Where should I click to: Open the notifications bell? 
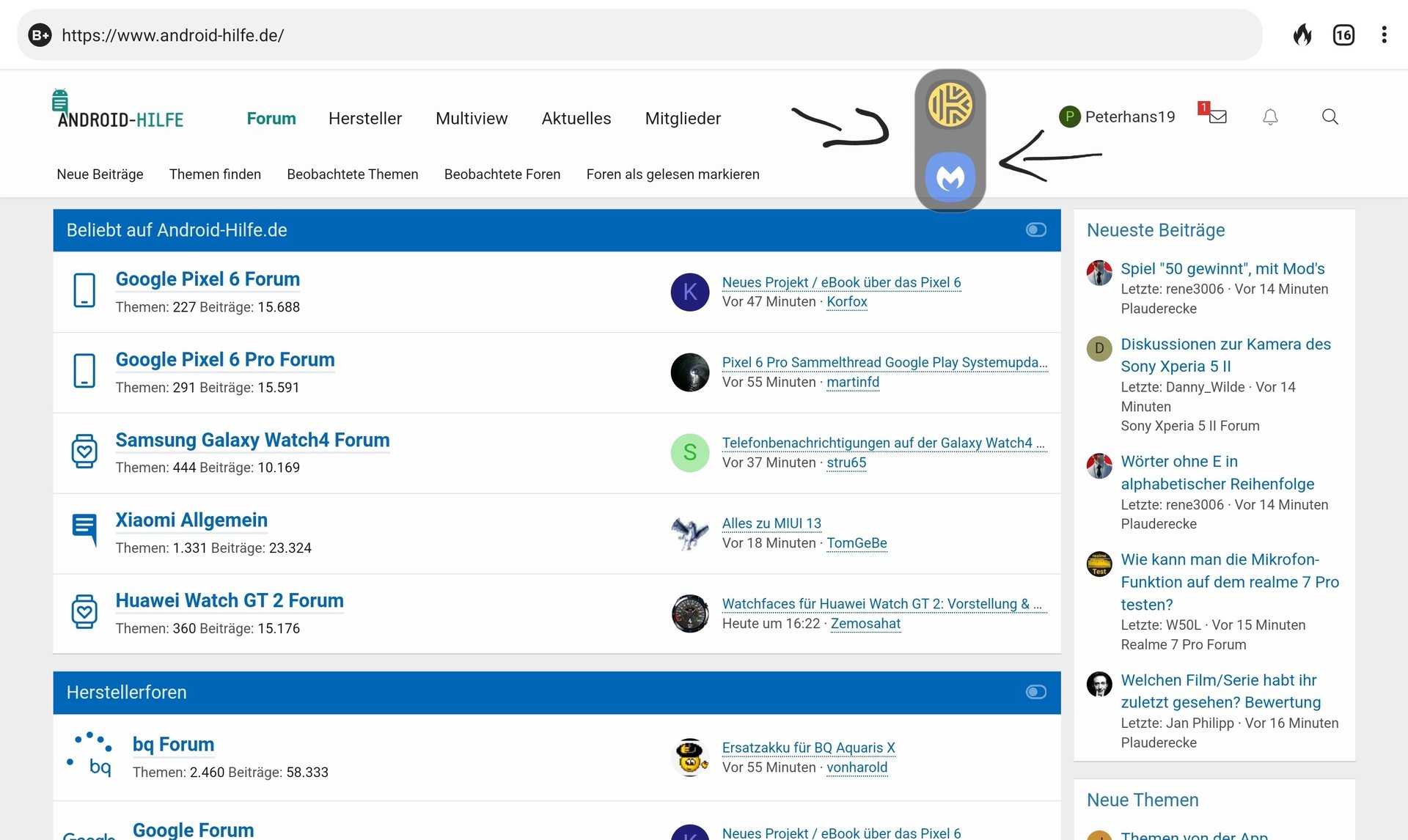1270,117
